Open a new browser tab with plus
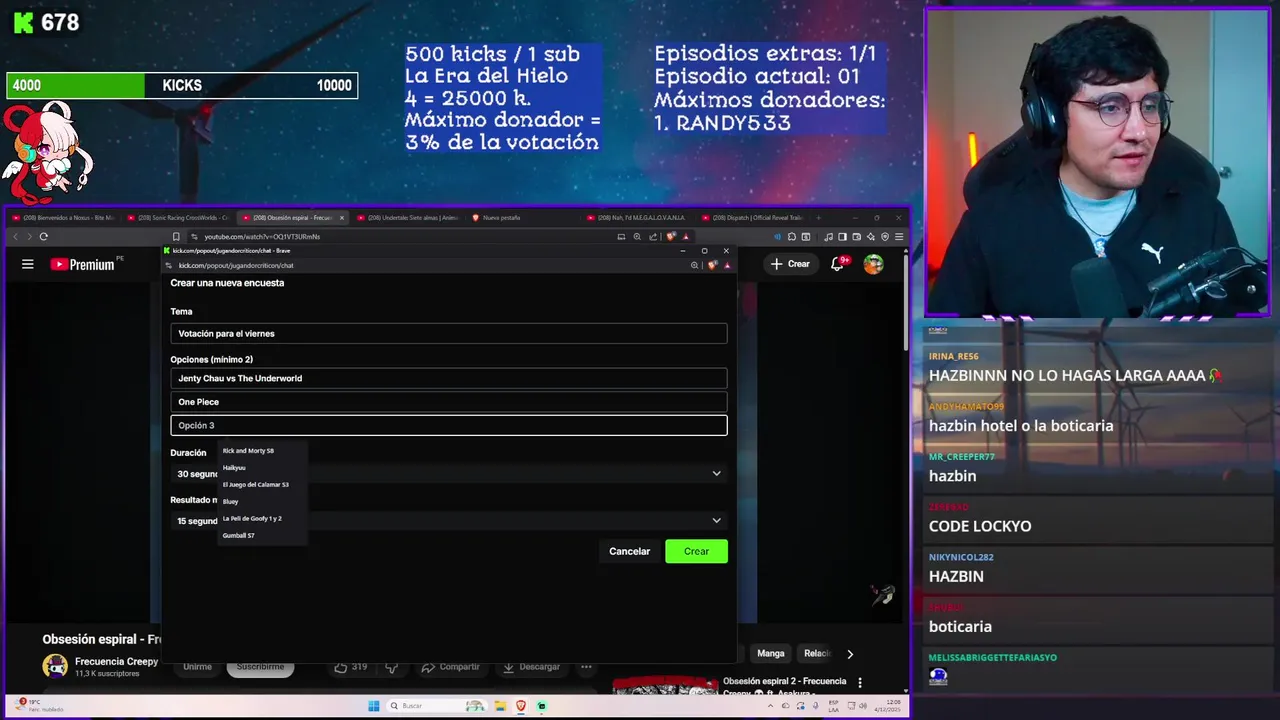This screenshot has height=720, width=1280. [818, 217]
